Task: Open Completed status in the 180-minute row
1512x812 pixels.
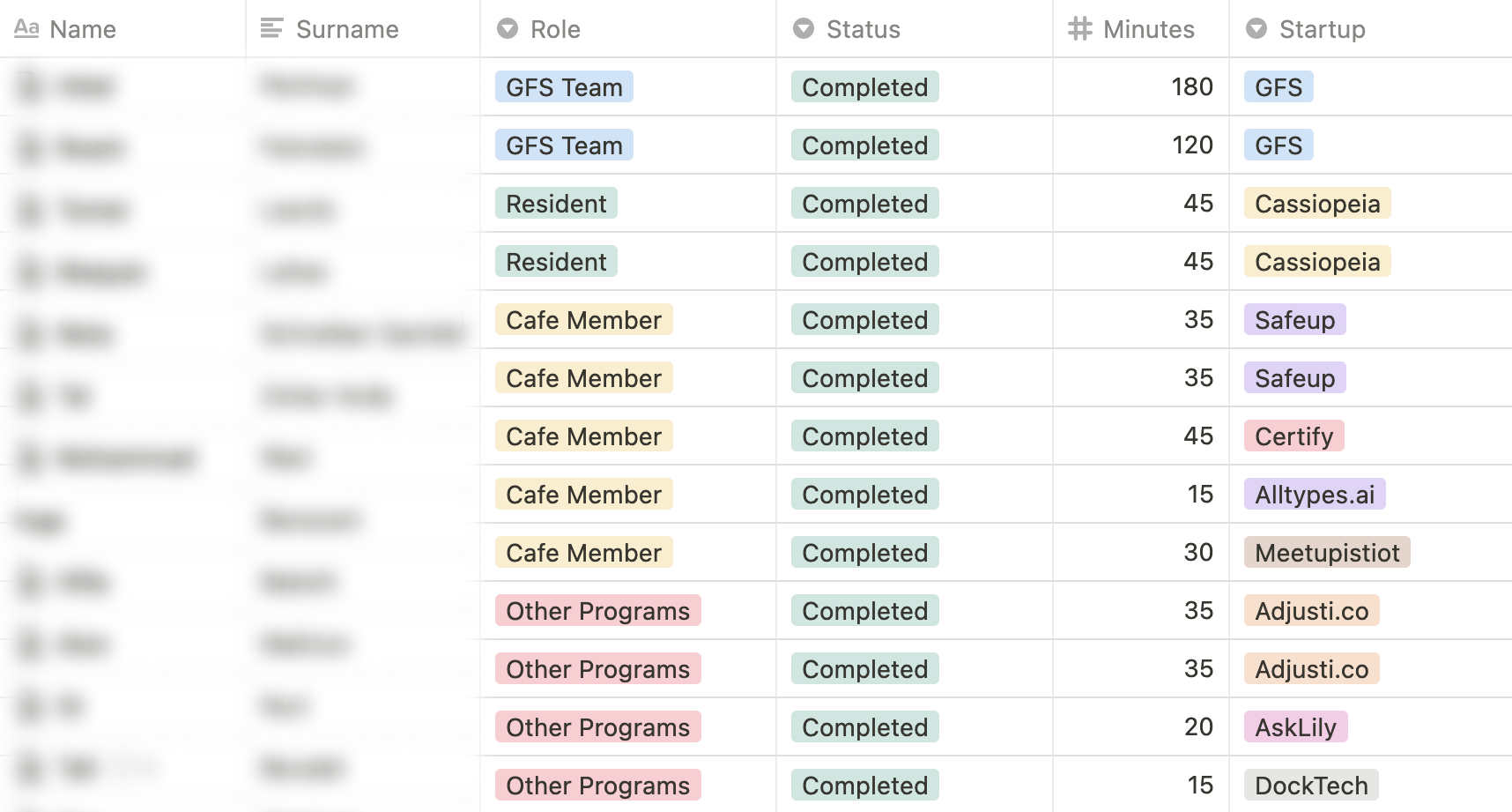Action: pos(865,86)
